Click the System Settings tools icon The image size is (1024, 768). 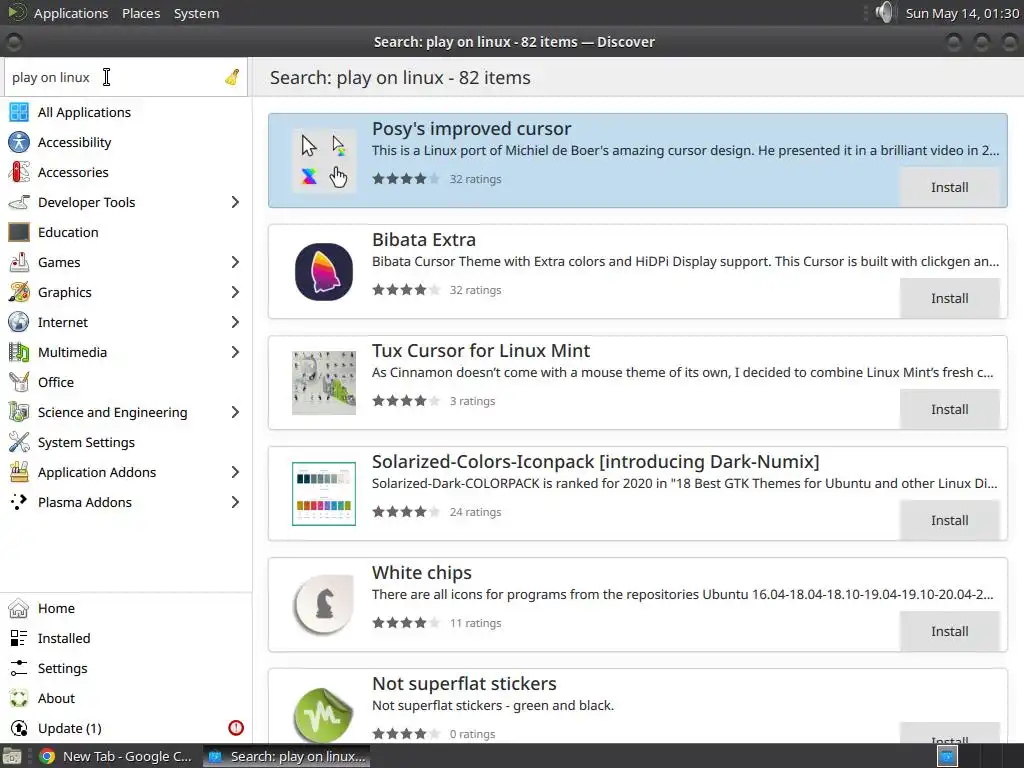[19, 442]
